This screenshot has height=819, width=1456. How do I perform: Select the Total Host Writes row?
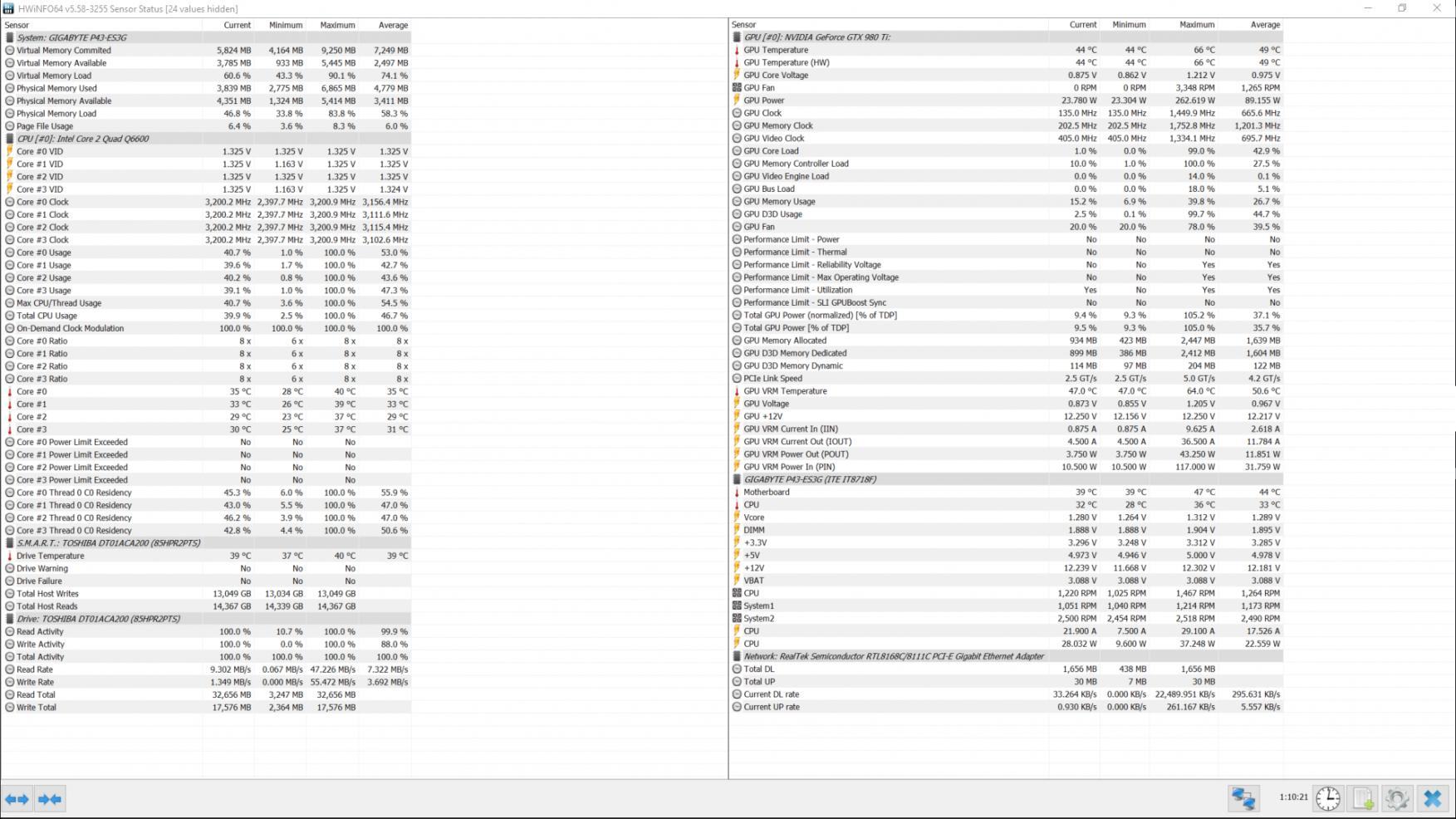(x=206, y=594)
